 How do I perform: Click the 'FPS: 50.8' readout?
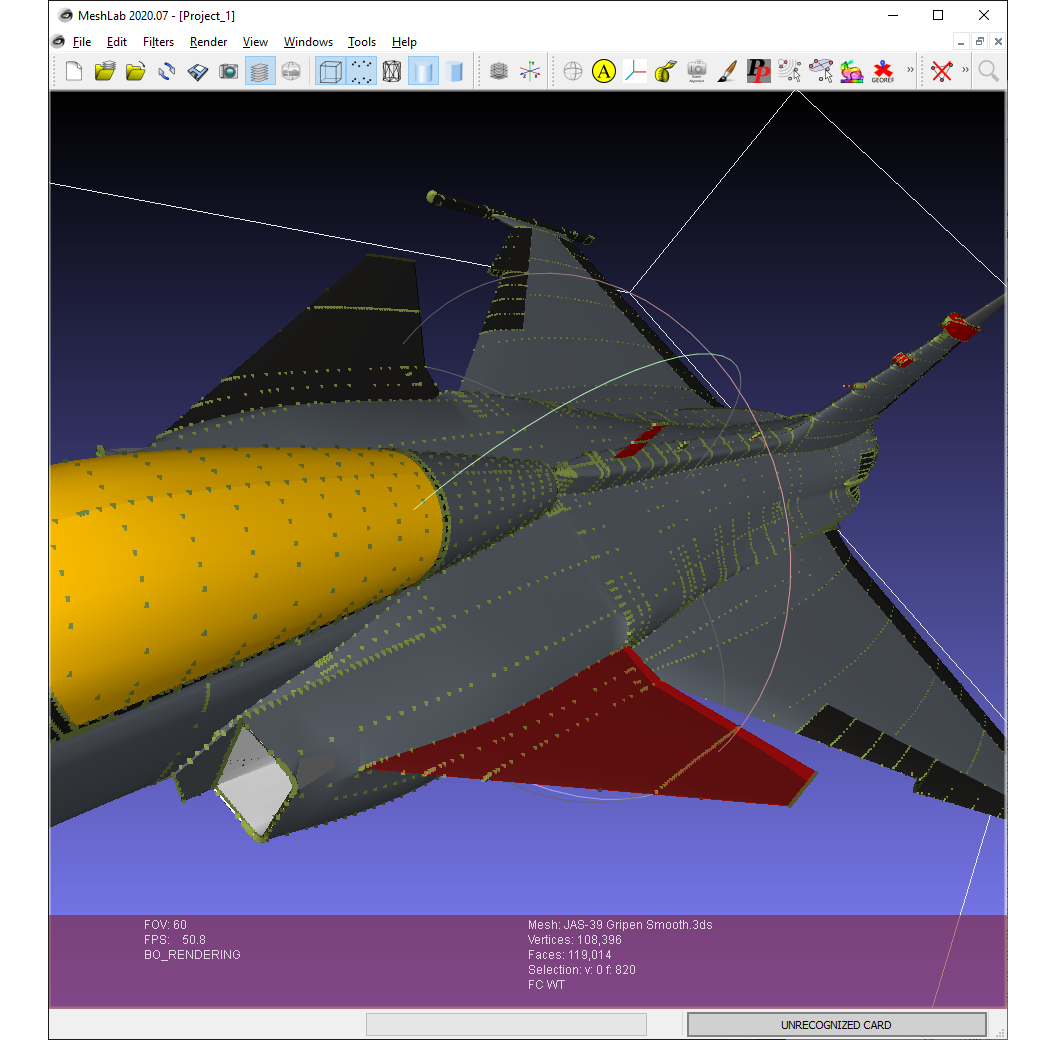174,940
